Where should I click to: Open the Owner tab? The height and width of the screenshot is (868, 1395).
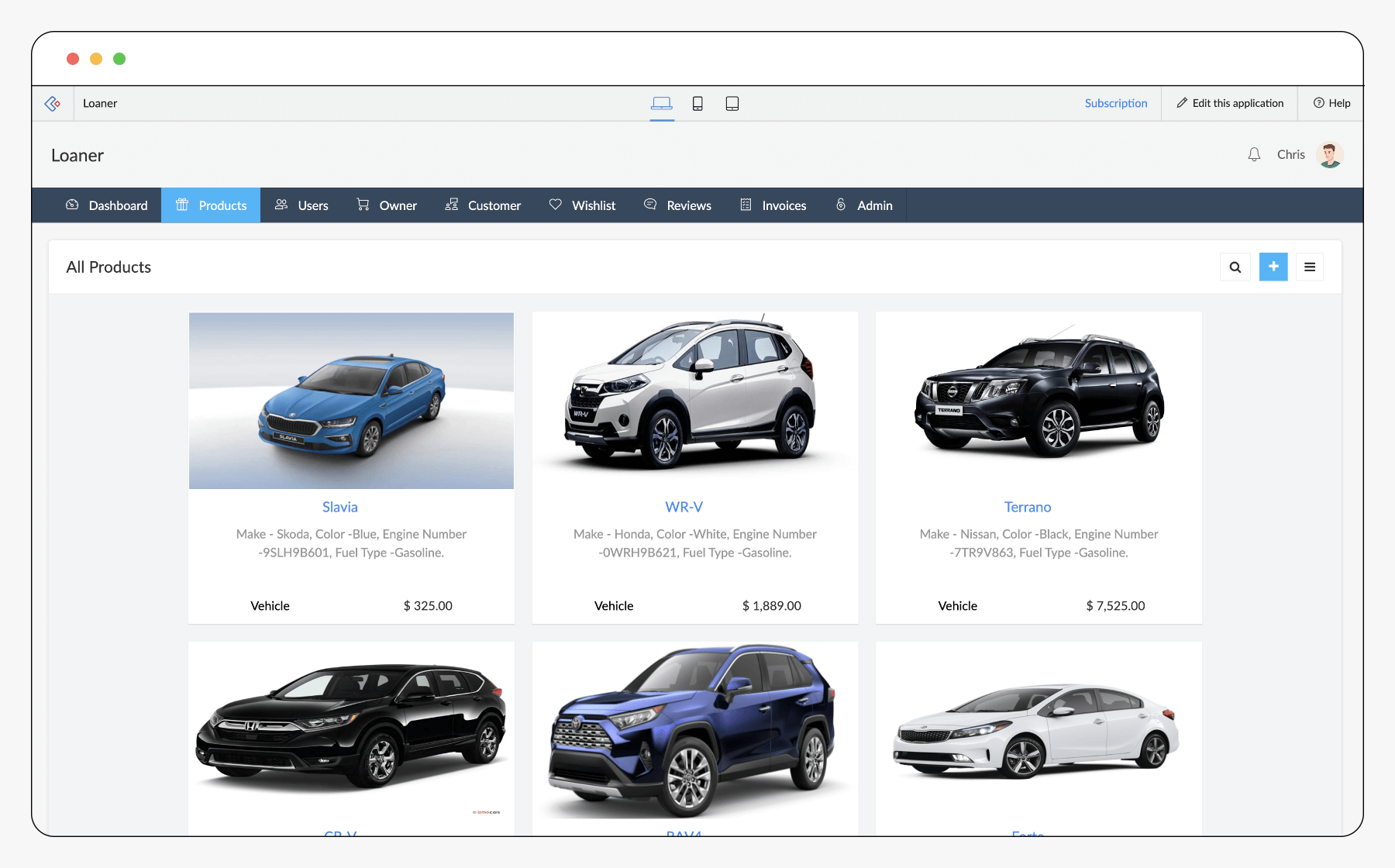click(387, 205)
